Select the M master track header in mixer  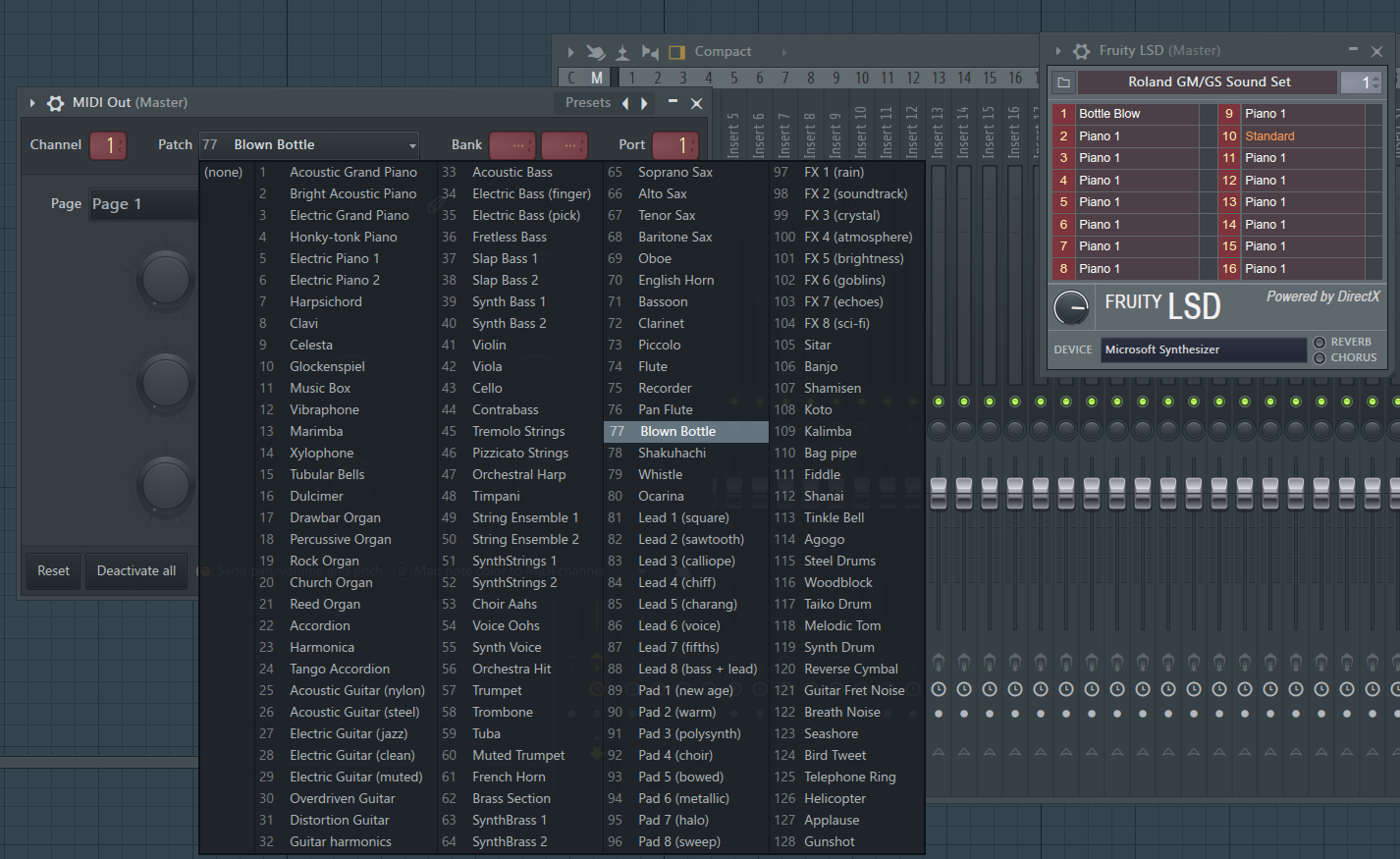coord(597,78)
